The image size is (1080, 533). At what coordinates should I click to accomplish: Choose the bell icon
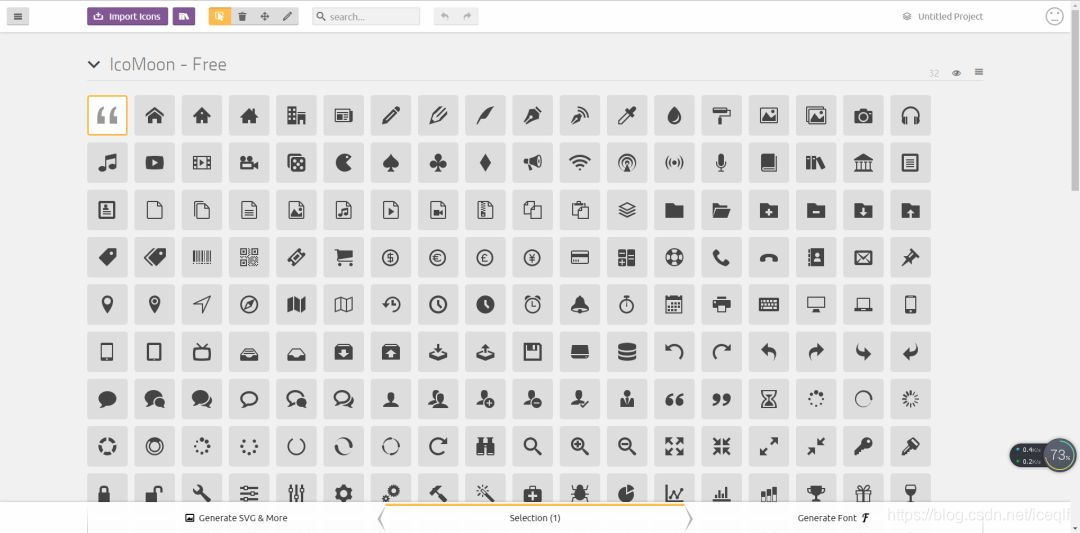(x=580, y=304)
